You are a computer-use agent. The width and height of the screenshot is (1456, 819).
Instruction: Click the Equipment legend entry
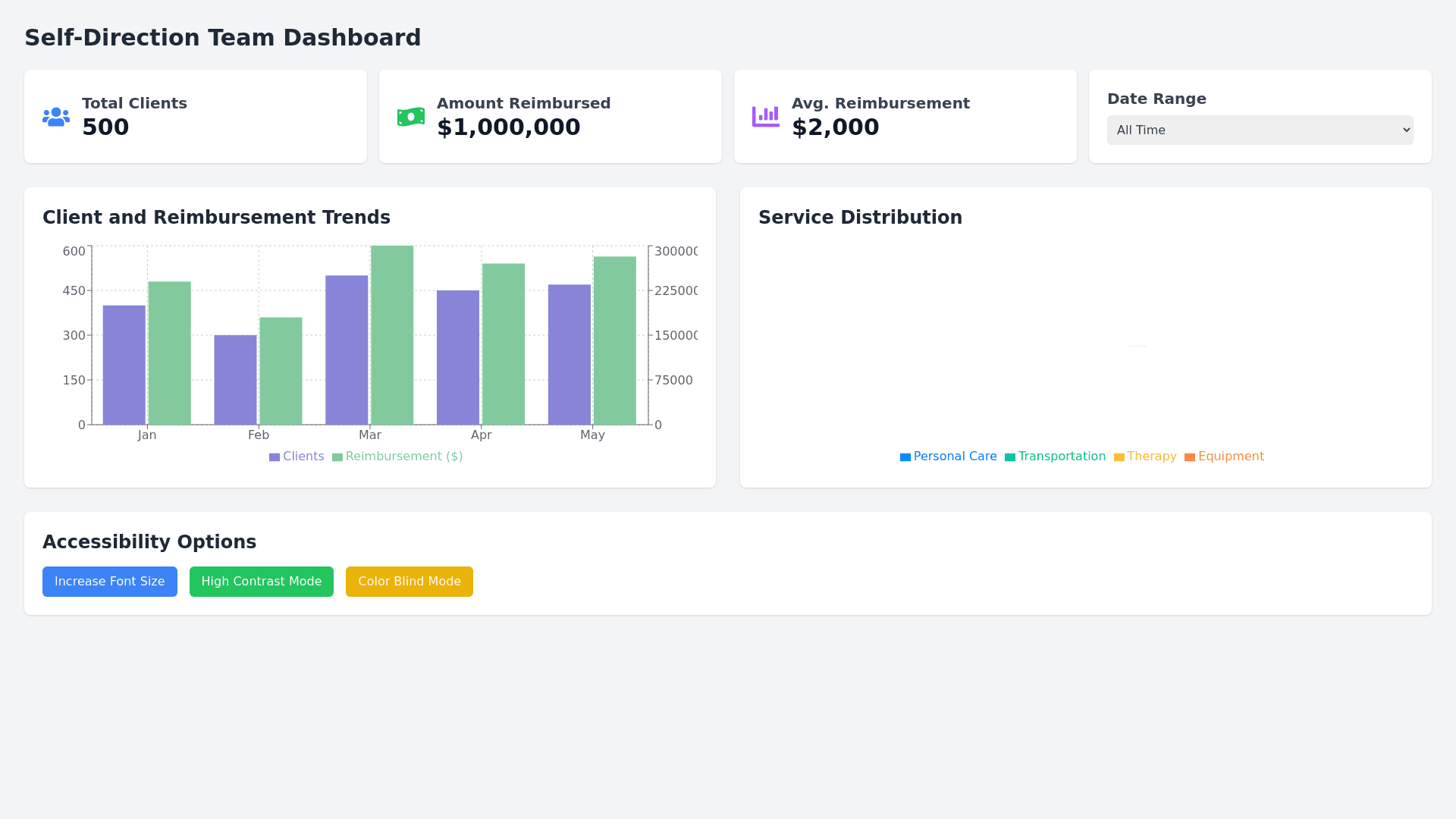pos(1230,457)
